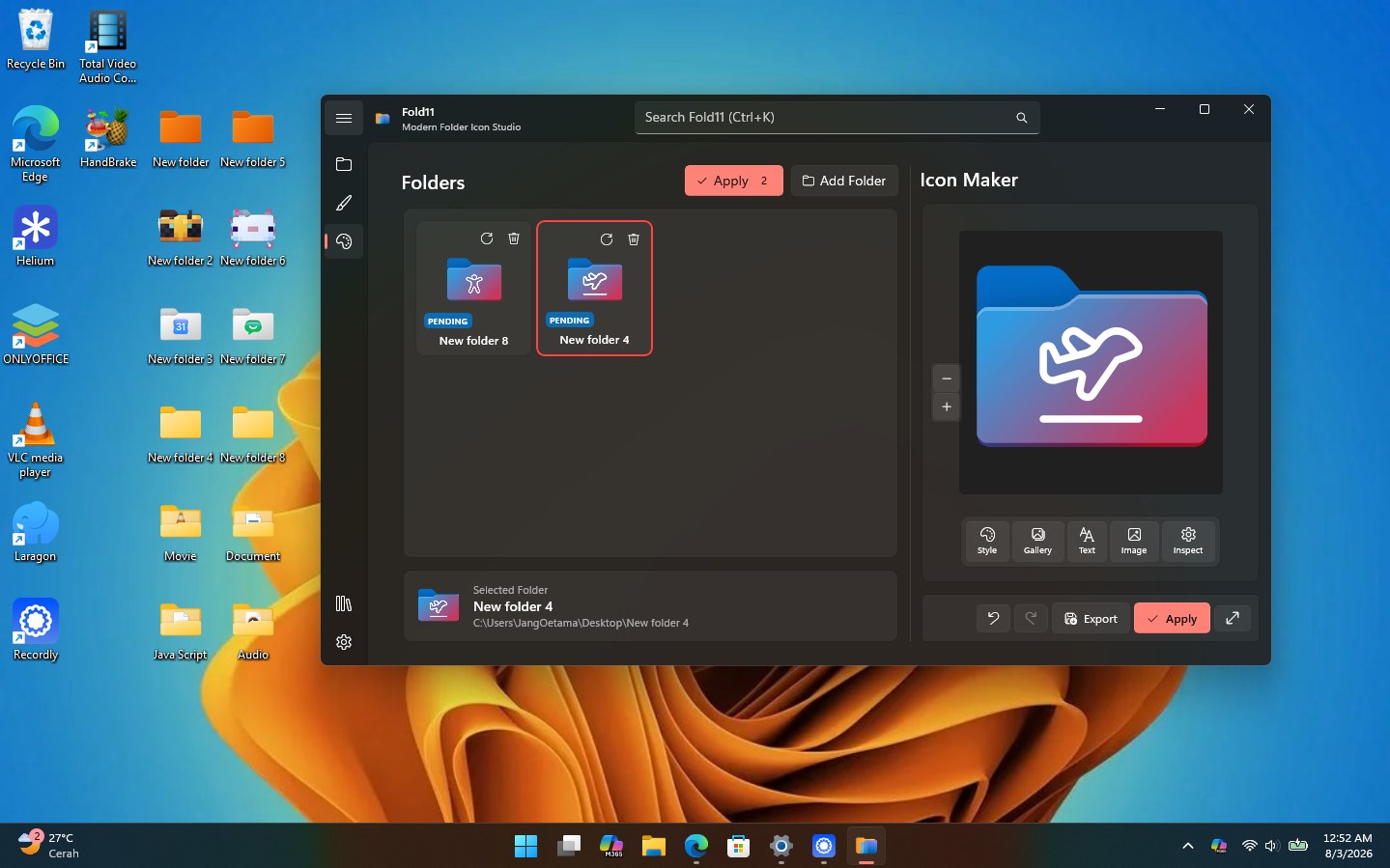This screenshot has width=1390, height=868.
Task: Reset the icon on New folder 4 card
Action: coord(607,239)
